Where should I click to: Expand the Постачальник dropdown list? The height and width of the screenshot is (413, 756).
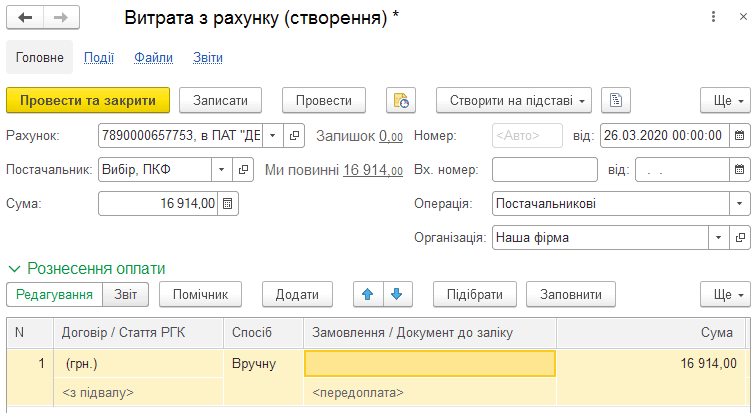222,170
